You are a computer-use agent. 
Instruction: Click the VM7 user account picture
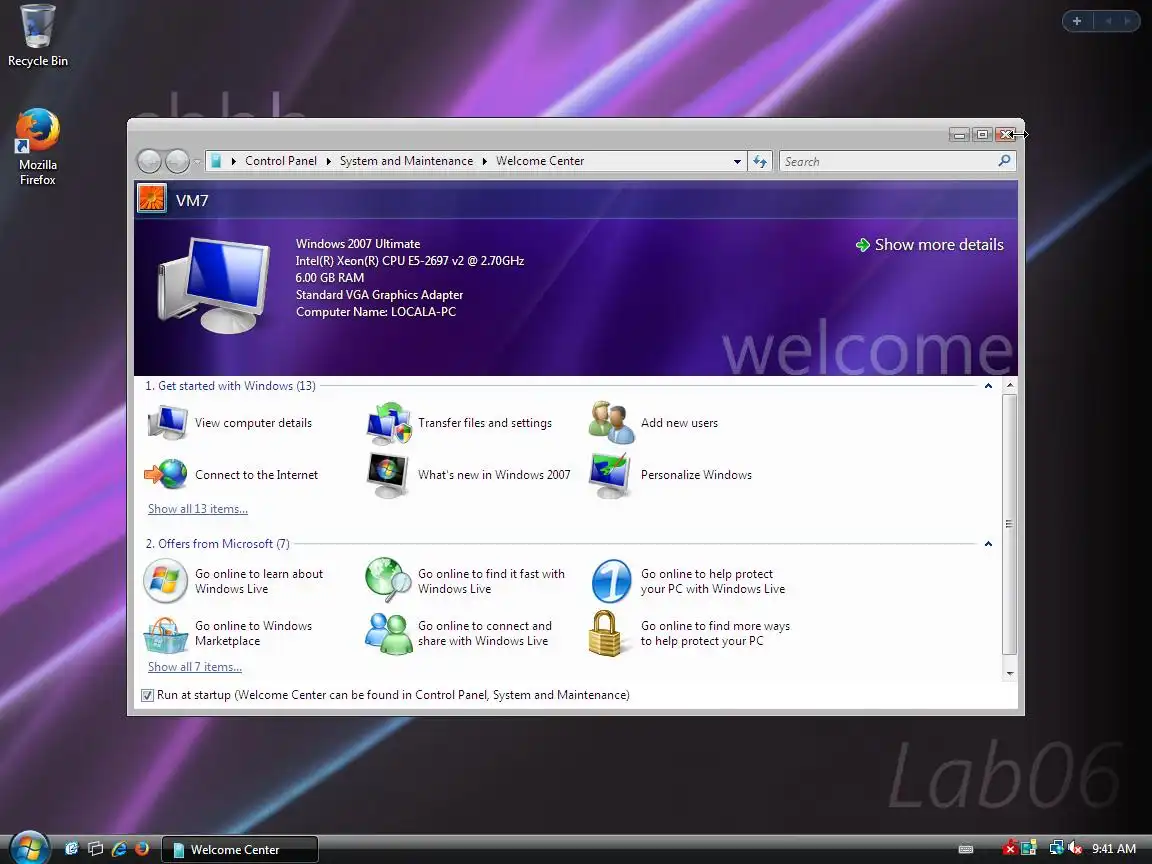click(x=152, y=199)
